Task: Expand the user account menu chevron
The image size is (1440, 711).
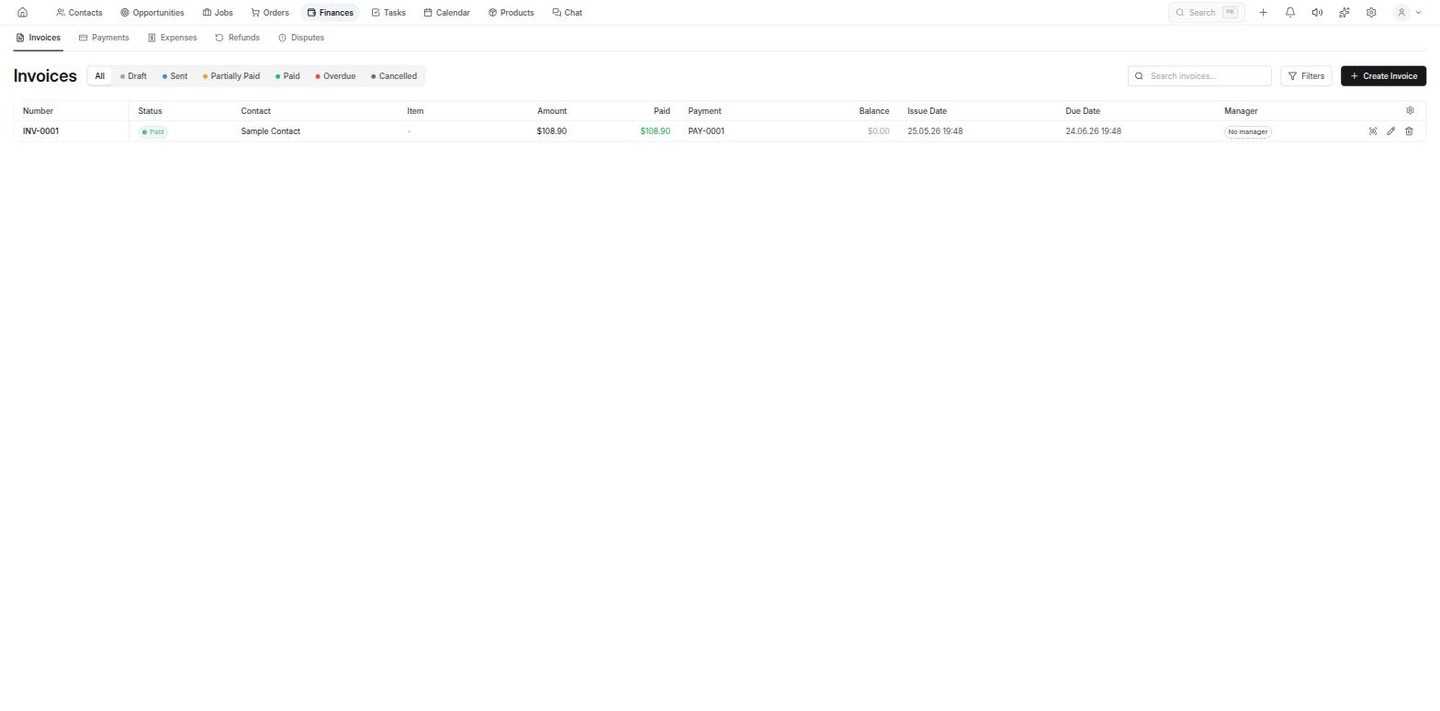Action: point(1418,13)
